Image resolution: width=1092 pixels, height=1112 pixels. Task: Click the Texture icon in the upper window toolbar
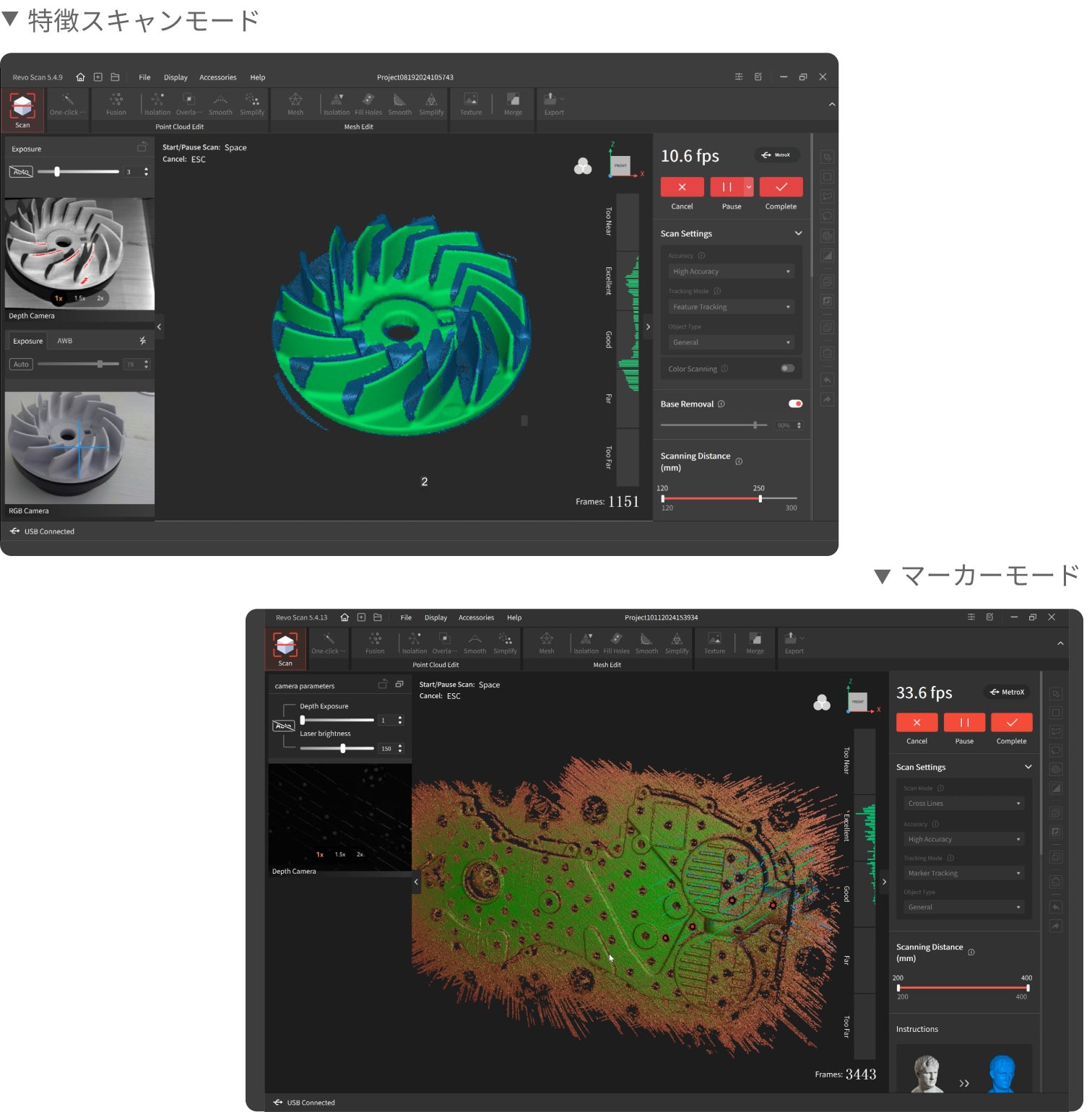click(x=470, y=103)
